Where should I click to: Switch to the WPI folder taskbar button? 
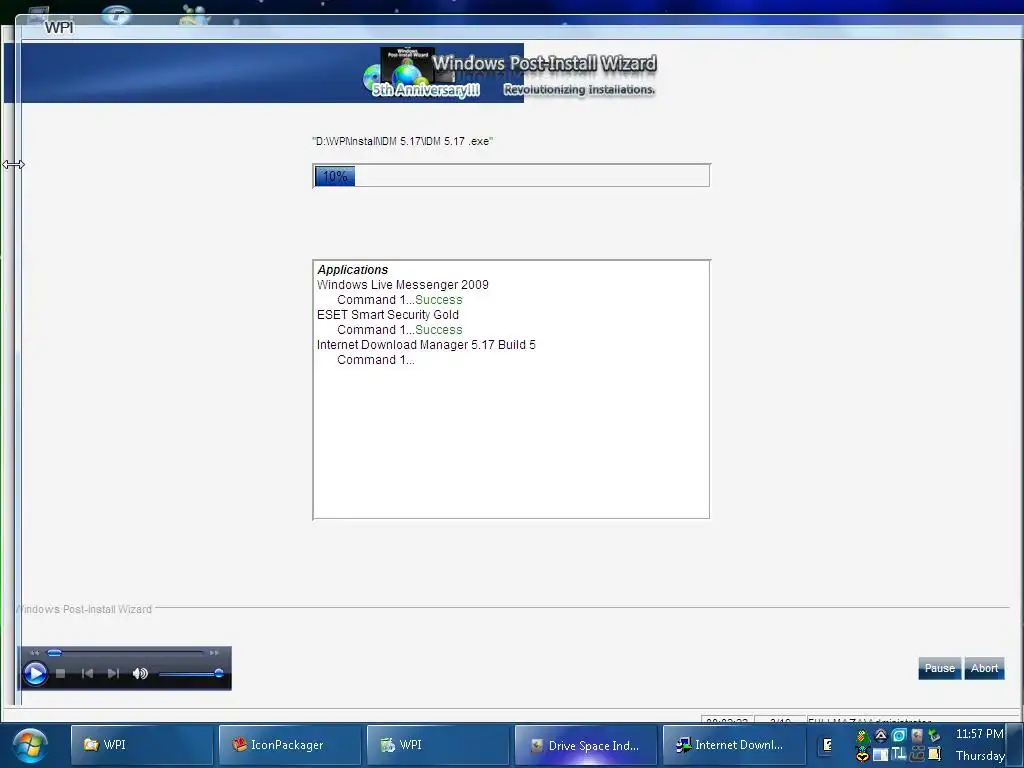pyautogui.click(x=142, y=744)
